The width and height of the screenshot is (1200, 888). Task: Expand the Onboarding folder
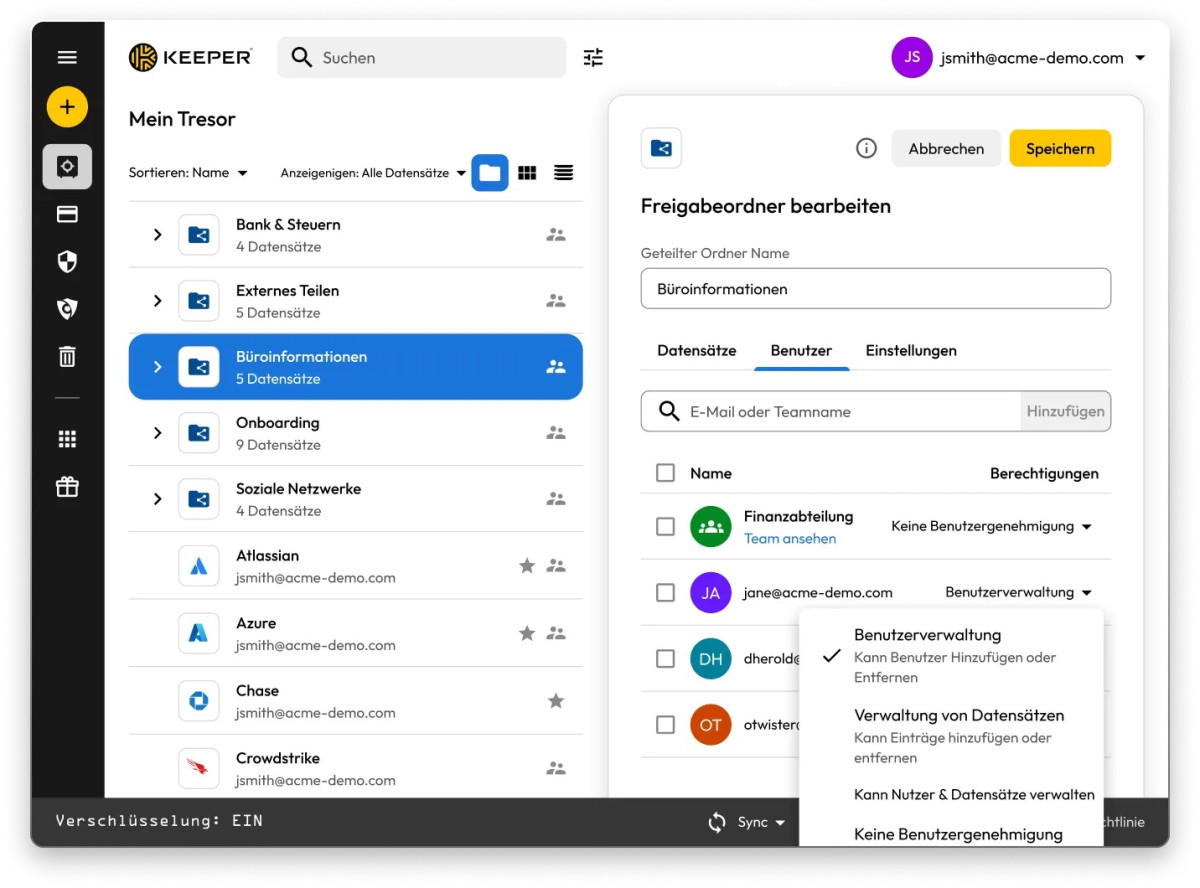click(x=157, y=433)
